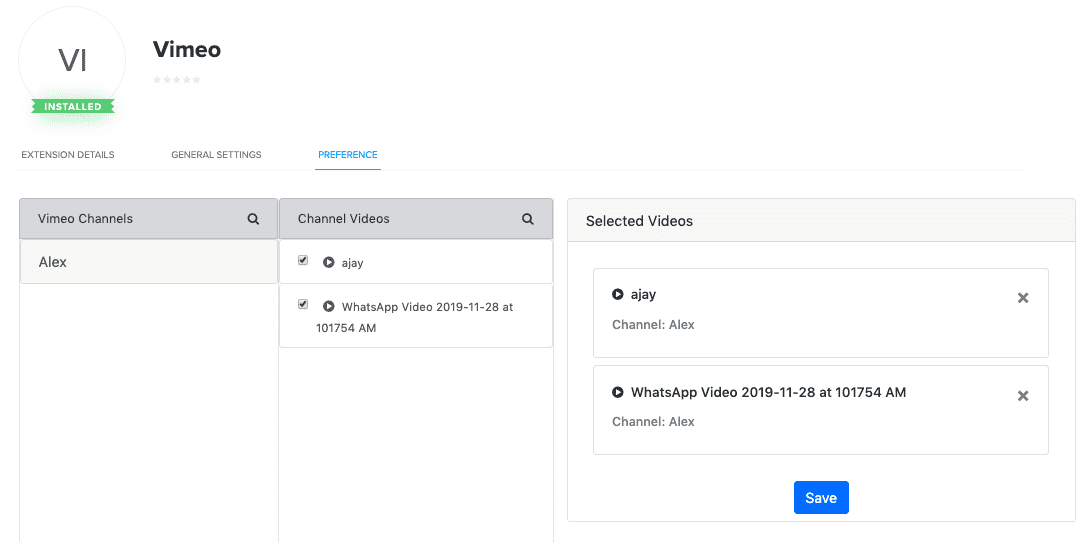The width and height of the screenshot is (1088, 542).
Task: Search Vimeo Channels with magnifier icon
Action: (253, 219)
